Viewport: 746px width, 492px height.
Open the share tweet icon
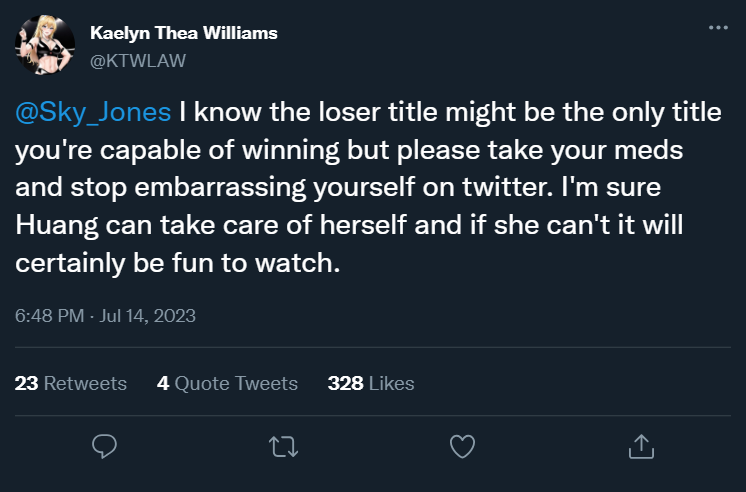coord(640,446)
